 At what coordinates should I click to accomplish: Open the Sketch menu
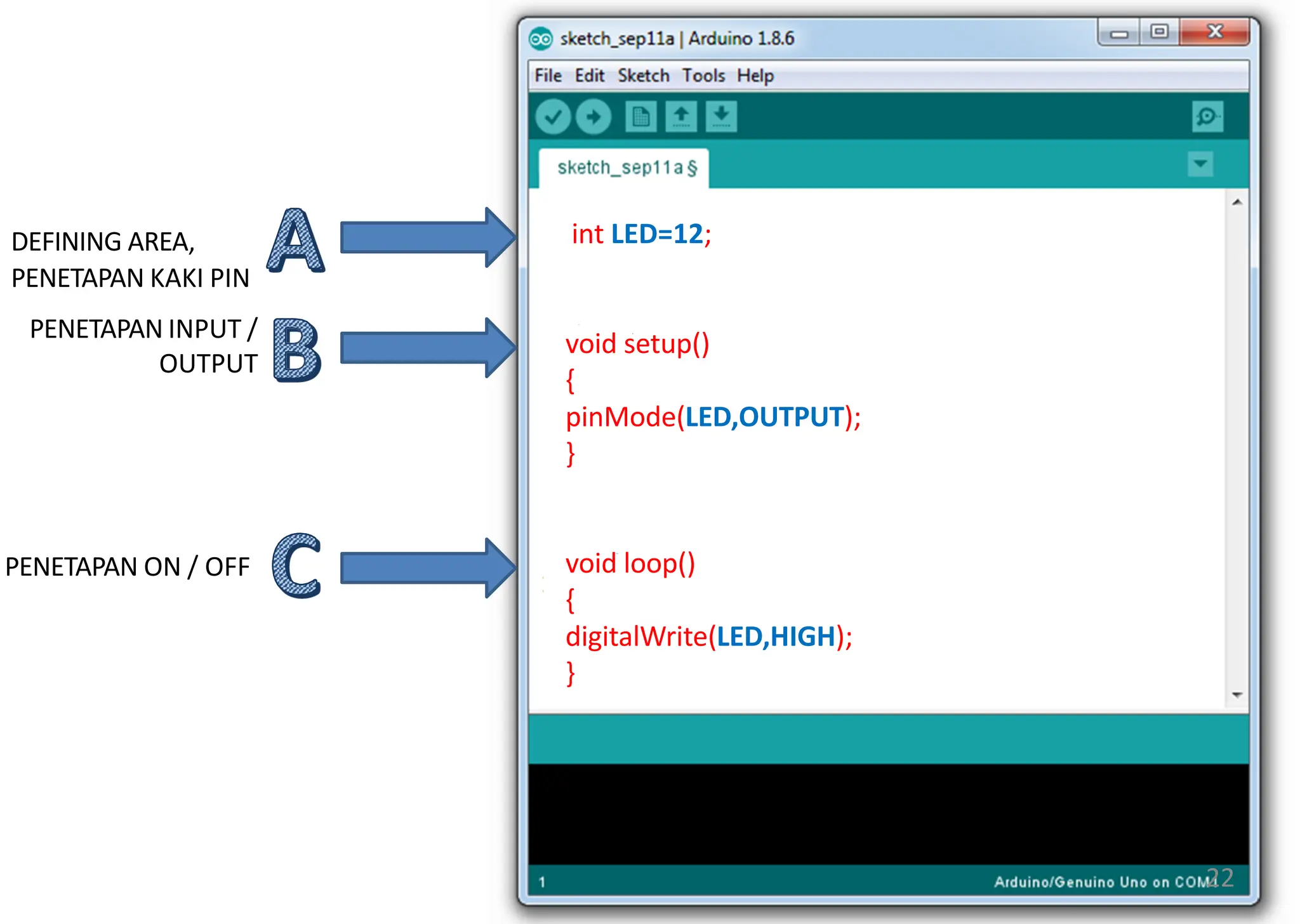coord(643,76)
